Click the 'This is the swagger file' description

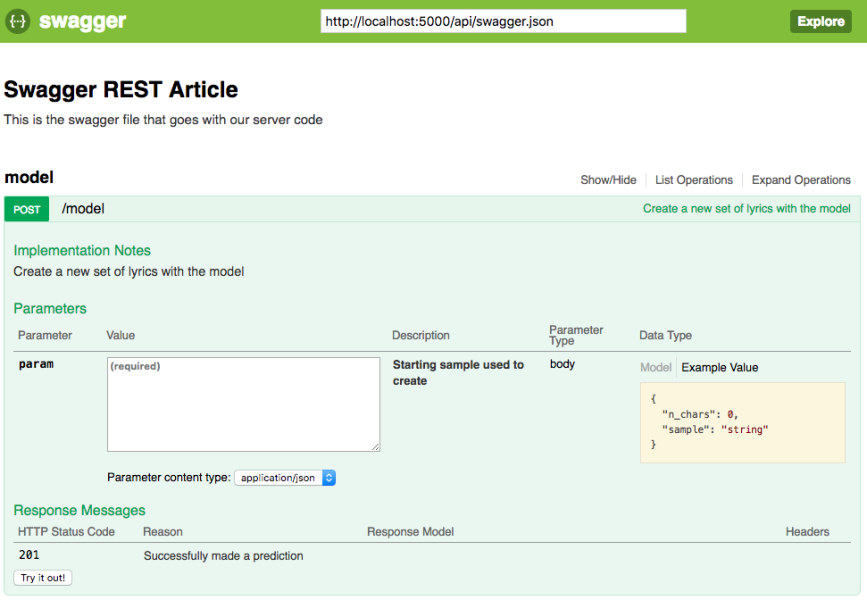(x=163, y=119)
